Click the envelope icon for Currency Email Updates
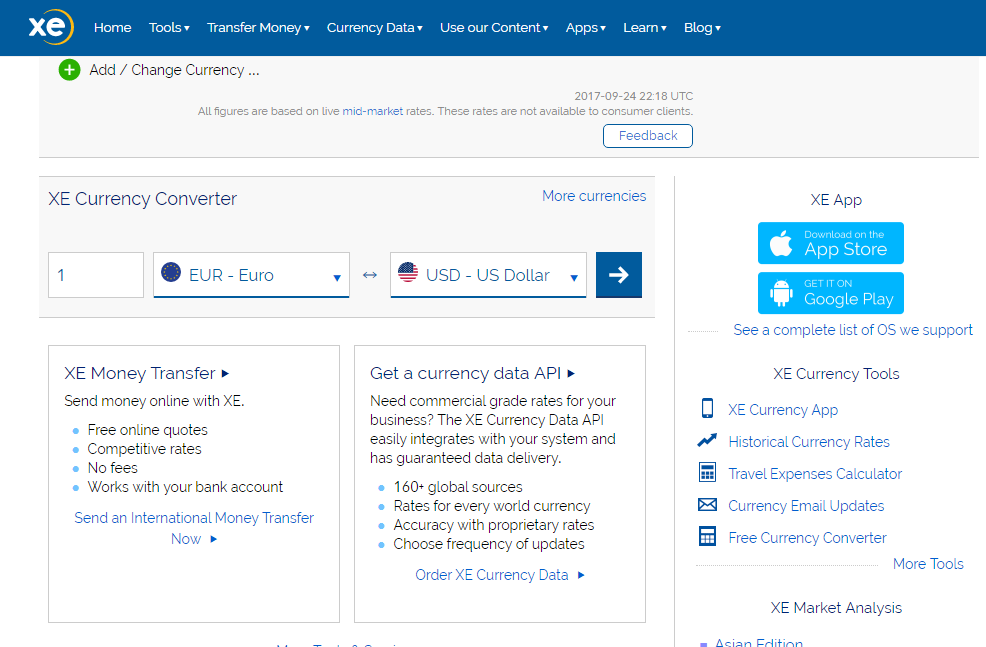986x647 pixels. [707, 505]
